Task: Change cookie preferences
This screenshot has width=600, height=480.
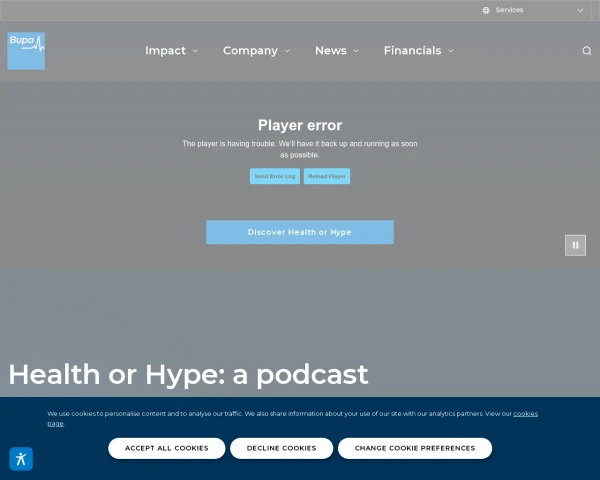Action: pos(415,448)
